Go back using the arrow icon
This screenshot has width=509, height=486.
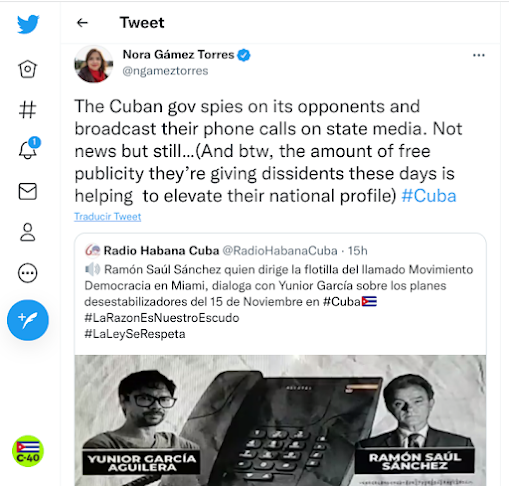pyautogui.click(x=82, y=23)
